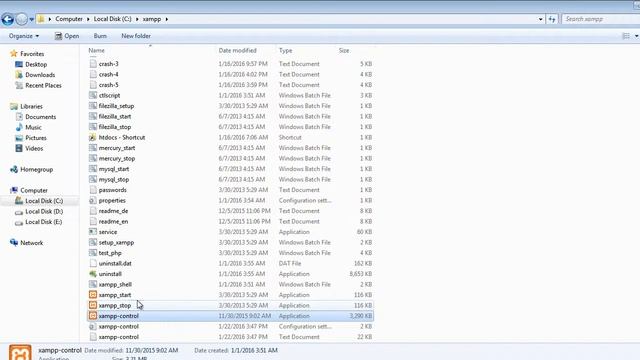This screenshot has width=640, height=360.
Task: Select mysql_start batch file icon
Action: 93,169
